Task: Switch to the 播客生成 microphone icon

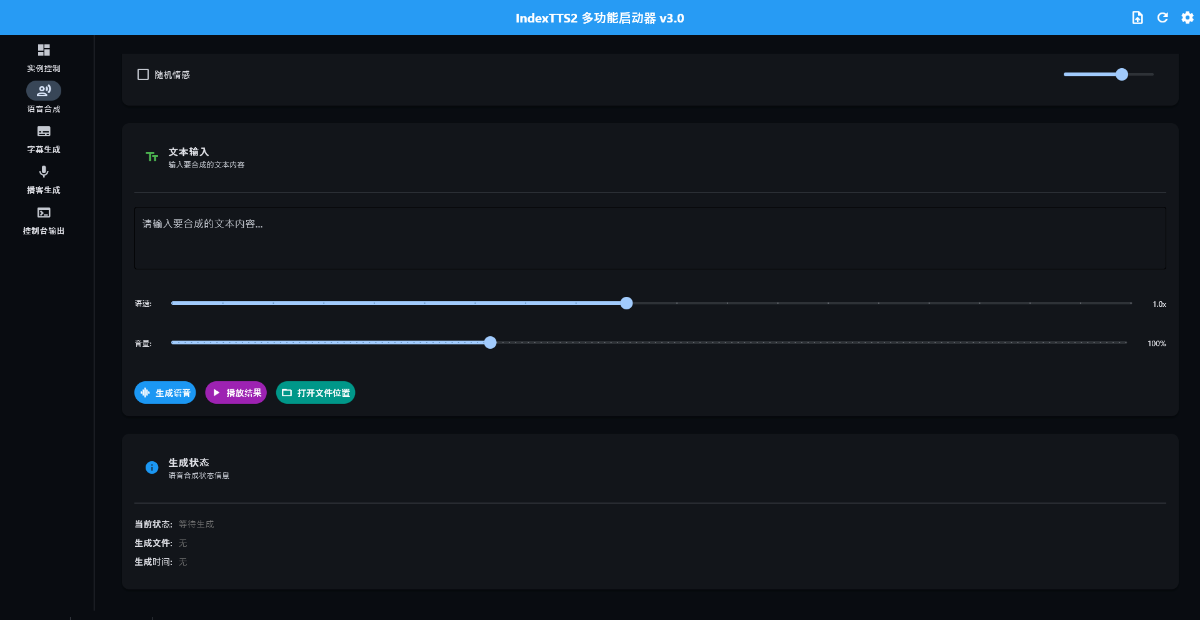Action: (43, 172)
